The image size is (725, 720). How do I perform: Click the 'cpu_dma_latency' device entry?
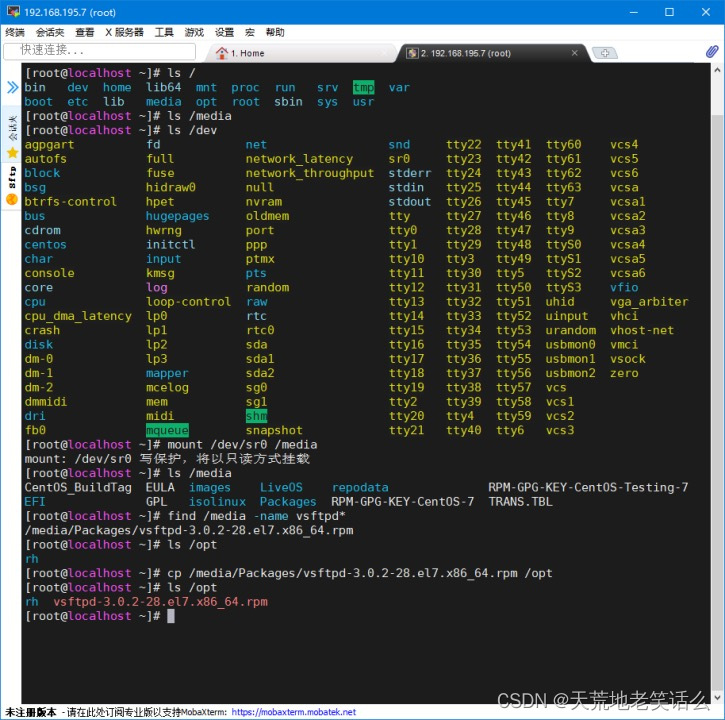(78, 316)
